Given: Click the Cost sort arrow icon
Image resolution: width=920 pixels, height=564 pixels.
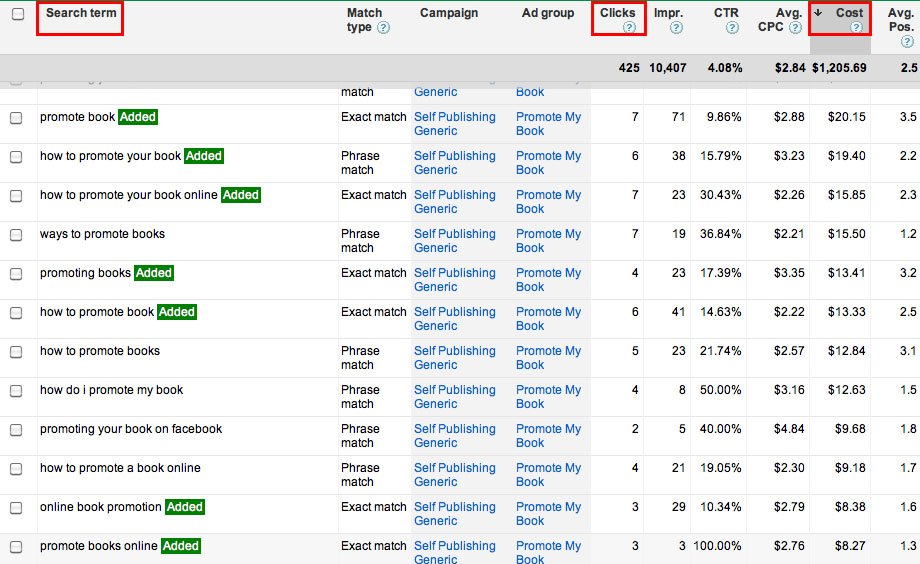Looking at the screenshot, I should [x=818, y=12].
